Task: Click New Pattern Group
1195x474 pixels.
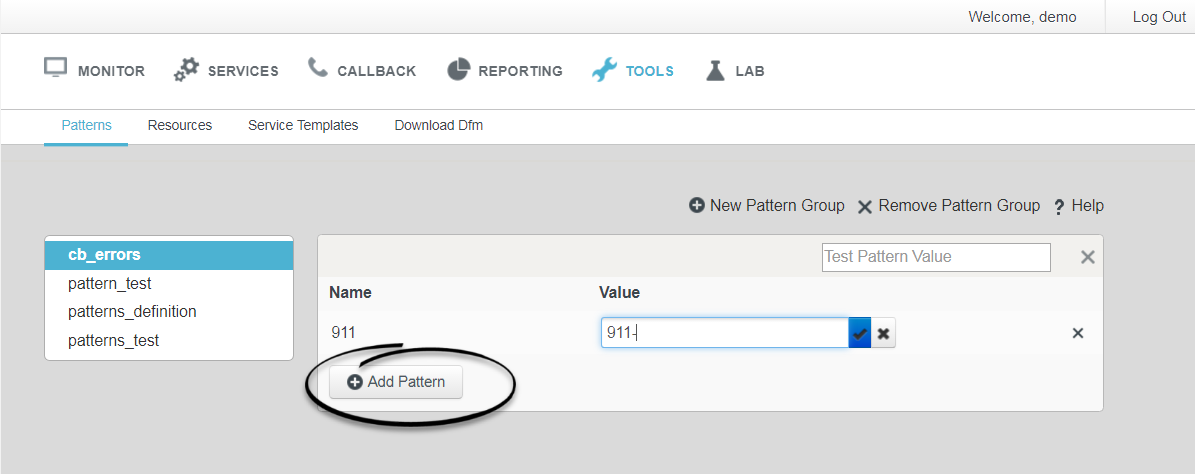Action: click(x=767, y=206)
